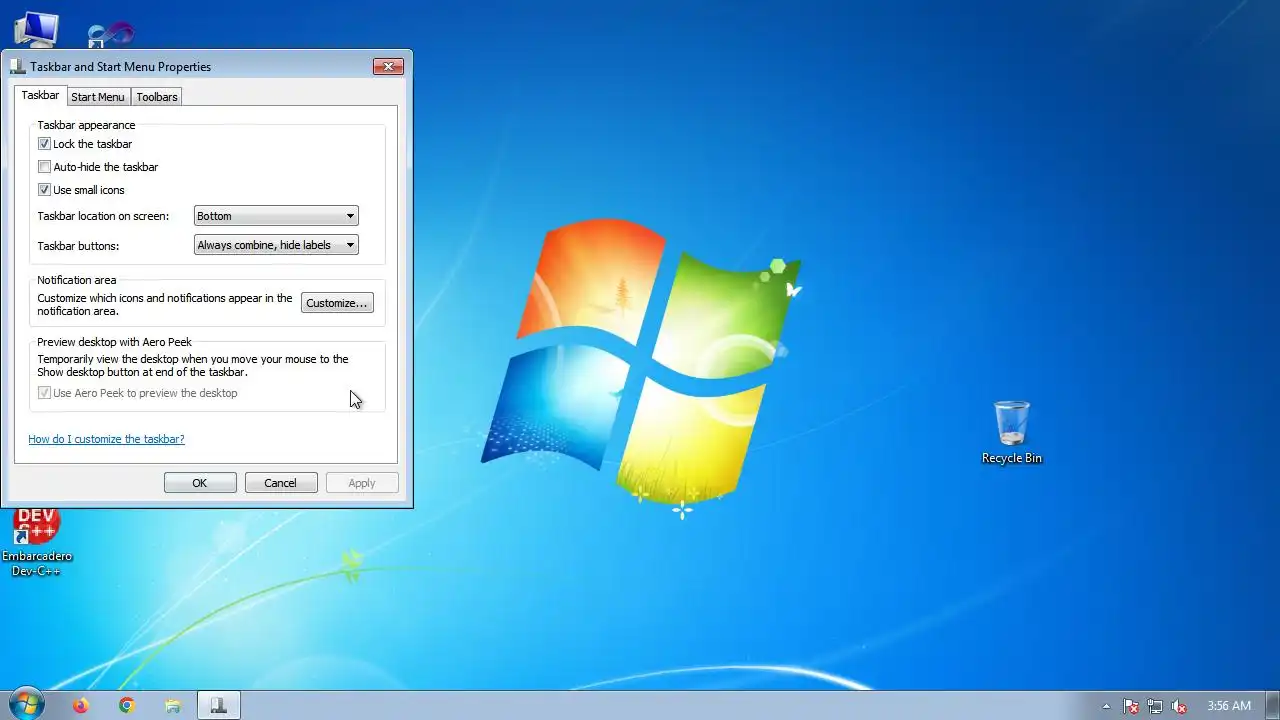
Task: Launch Google Chrome from the taskbar
Action: [x=127, y=706]
